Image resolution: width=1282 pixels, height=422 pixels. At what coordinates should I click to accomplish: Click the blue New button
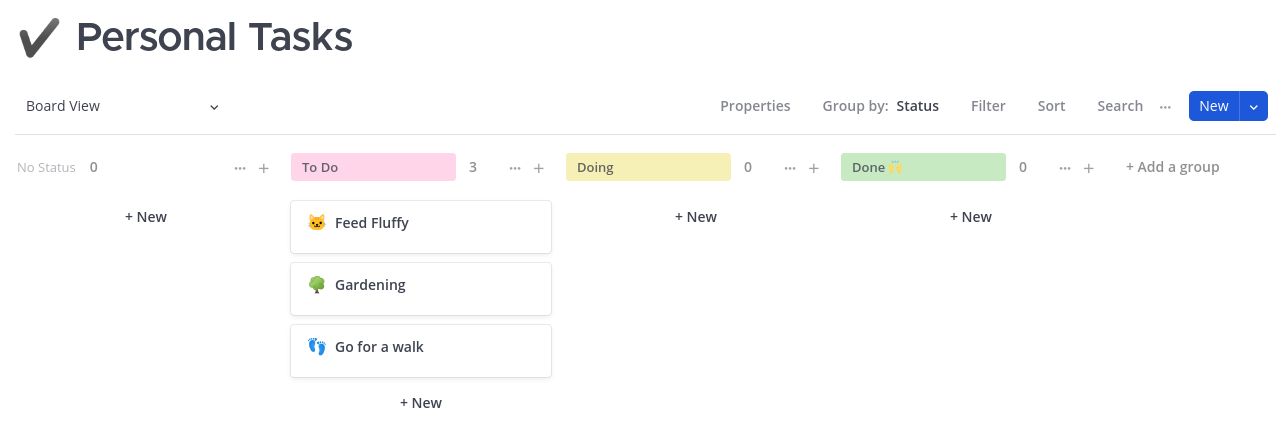(x=1214, y=106)
